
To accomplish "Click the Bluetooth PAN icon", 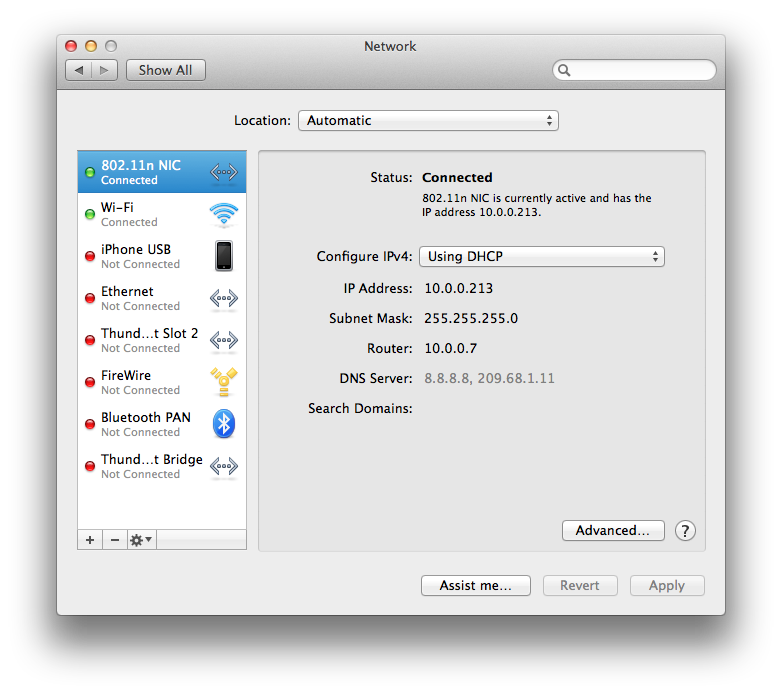I will pos(224,424).
